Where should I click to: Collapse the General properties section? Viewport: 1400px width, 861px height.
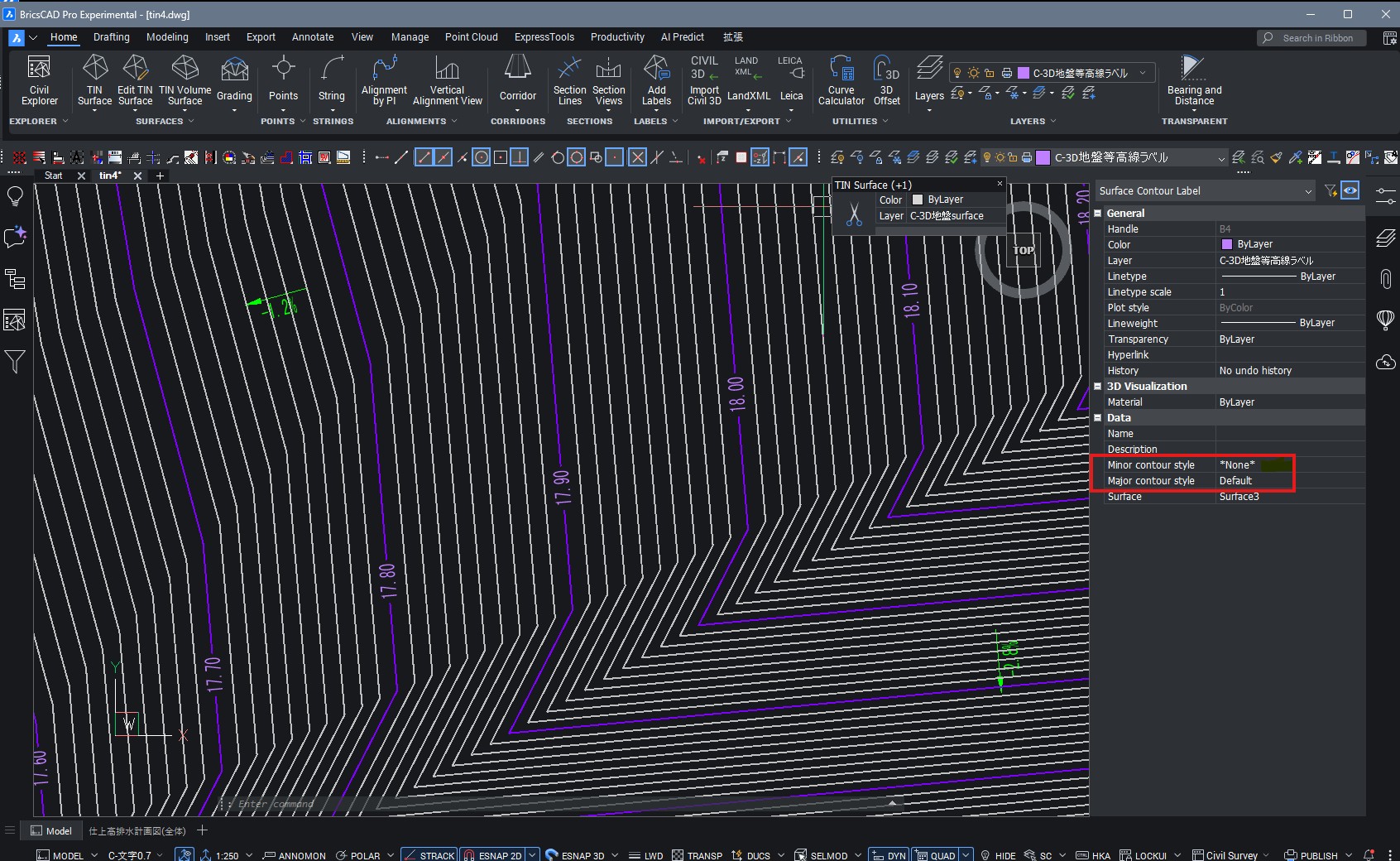tap(1098, 213)
